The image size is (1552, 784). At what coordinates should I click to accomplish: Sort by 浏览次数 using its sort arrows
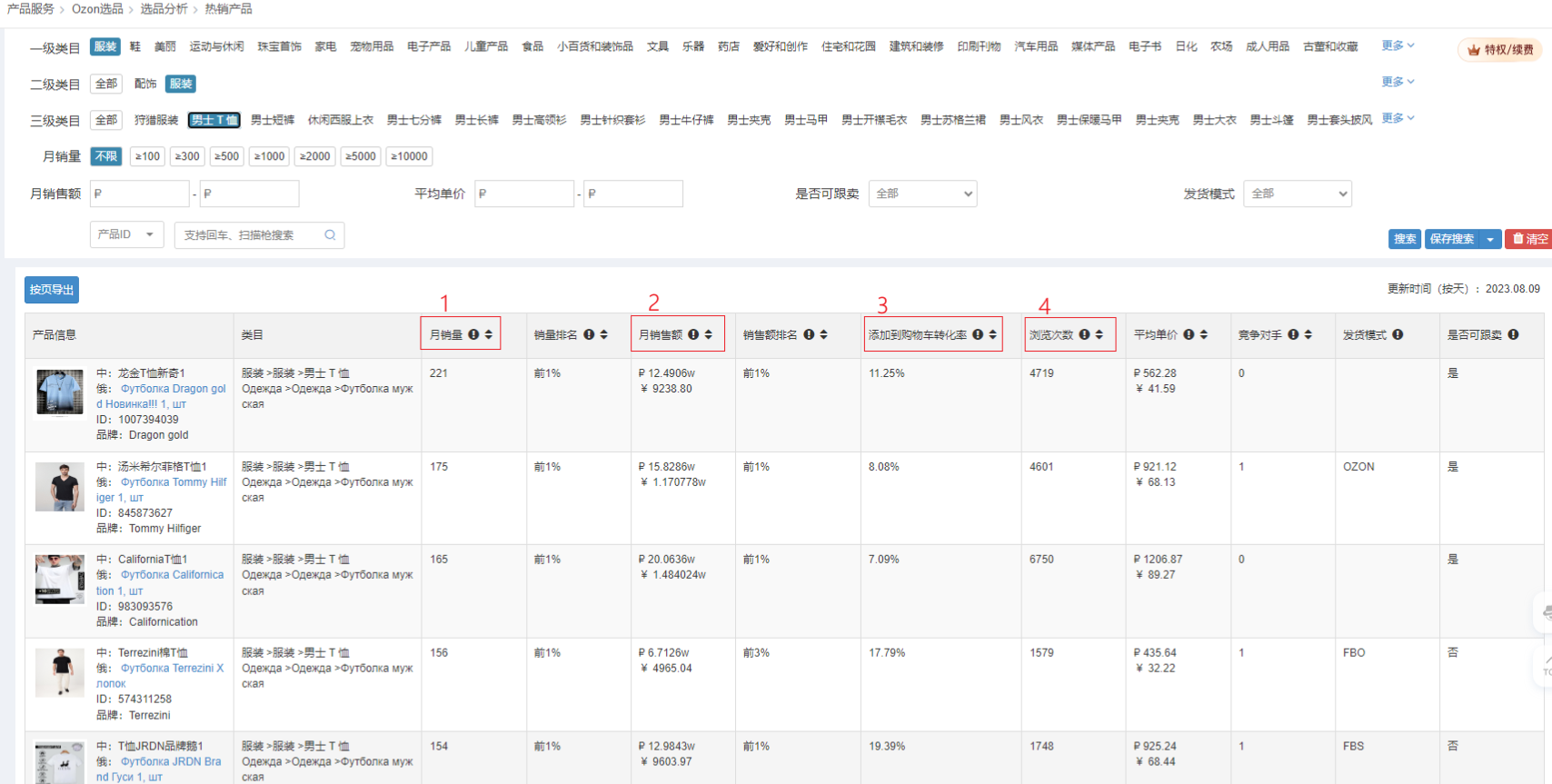(1099, 334)
